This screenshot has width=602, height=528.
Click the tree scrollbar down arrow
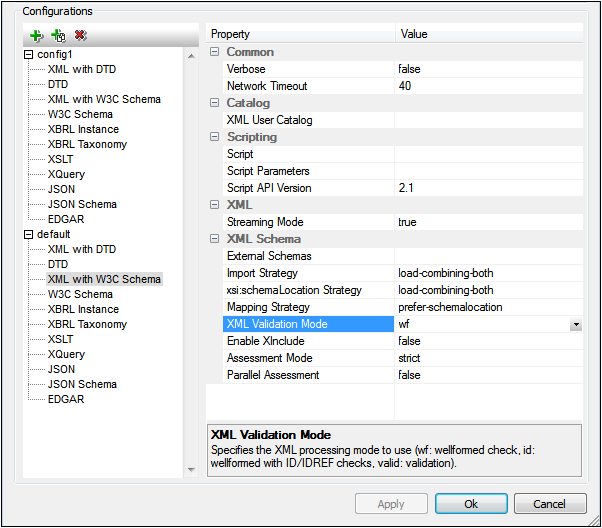191,470
